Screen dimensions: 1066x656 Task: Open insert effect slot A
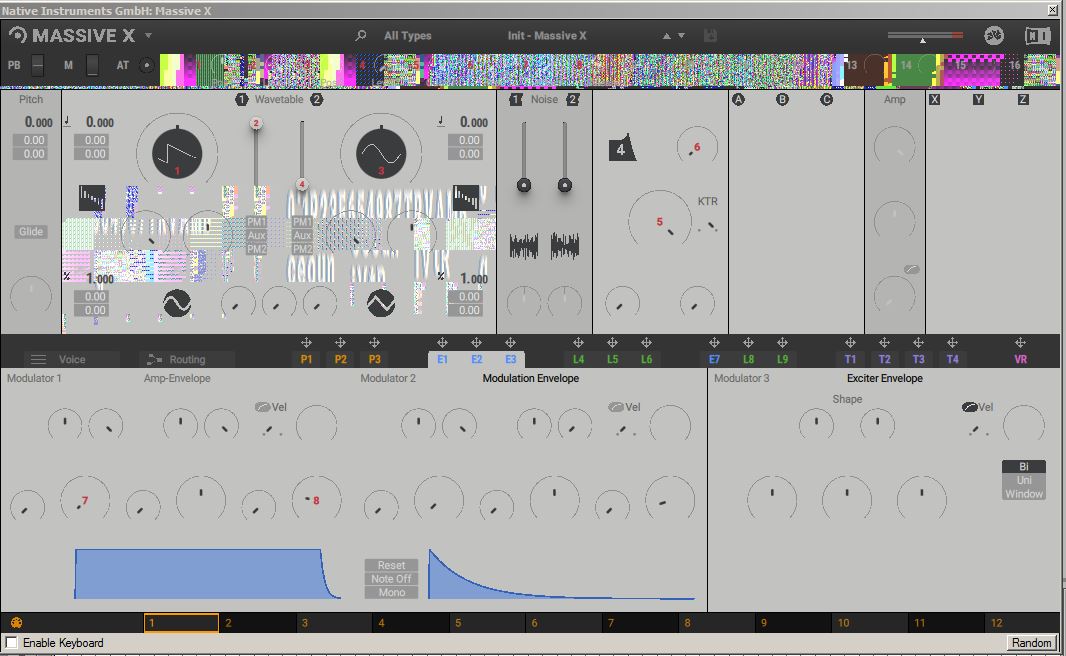[x=738, y=99]
